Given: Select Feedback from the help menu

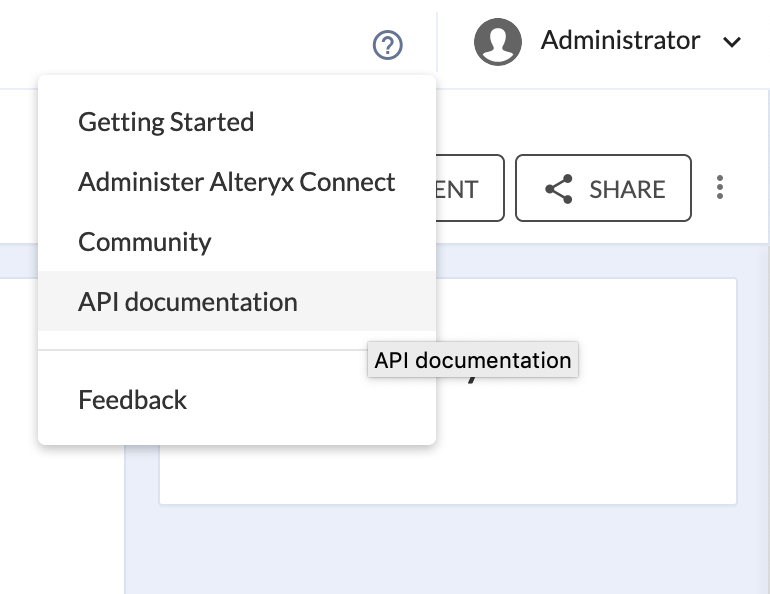Looking at the screenshot, I should click(133, 400).
